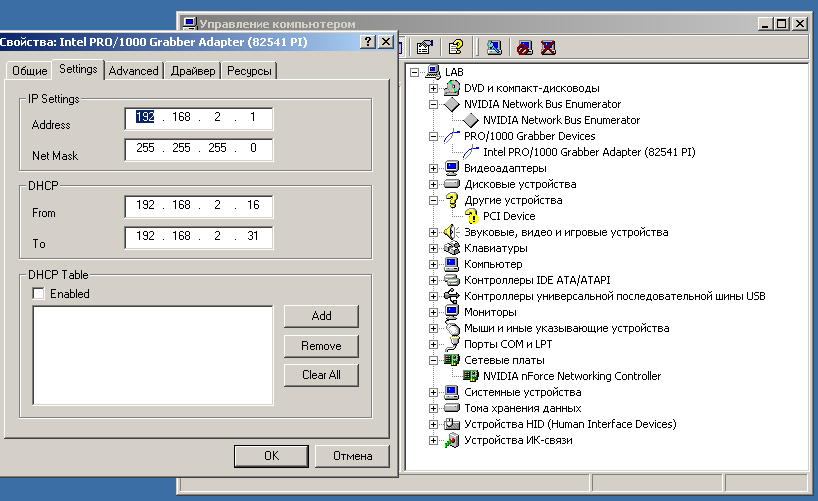Enable the DHCP Table checkbox
This screenshot has height=501, width=818.
point(39,294)
